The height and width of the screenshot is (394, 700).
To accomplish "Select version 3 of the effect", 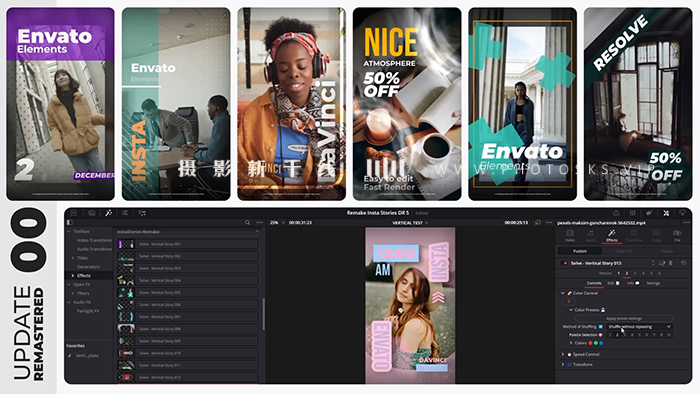I will (x=635, y=273).
